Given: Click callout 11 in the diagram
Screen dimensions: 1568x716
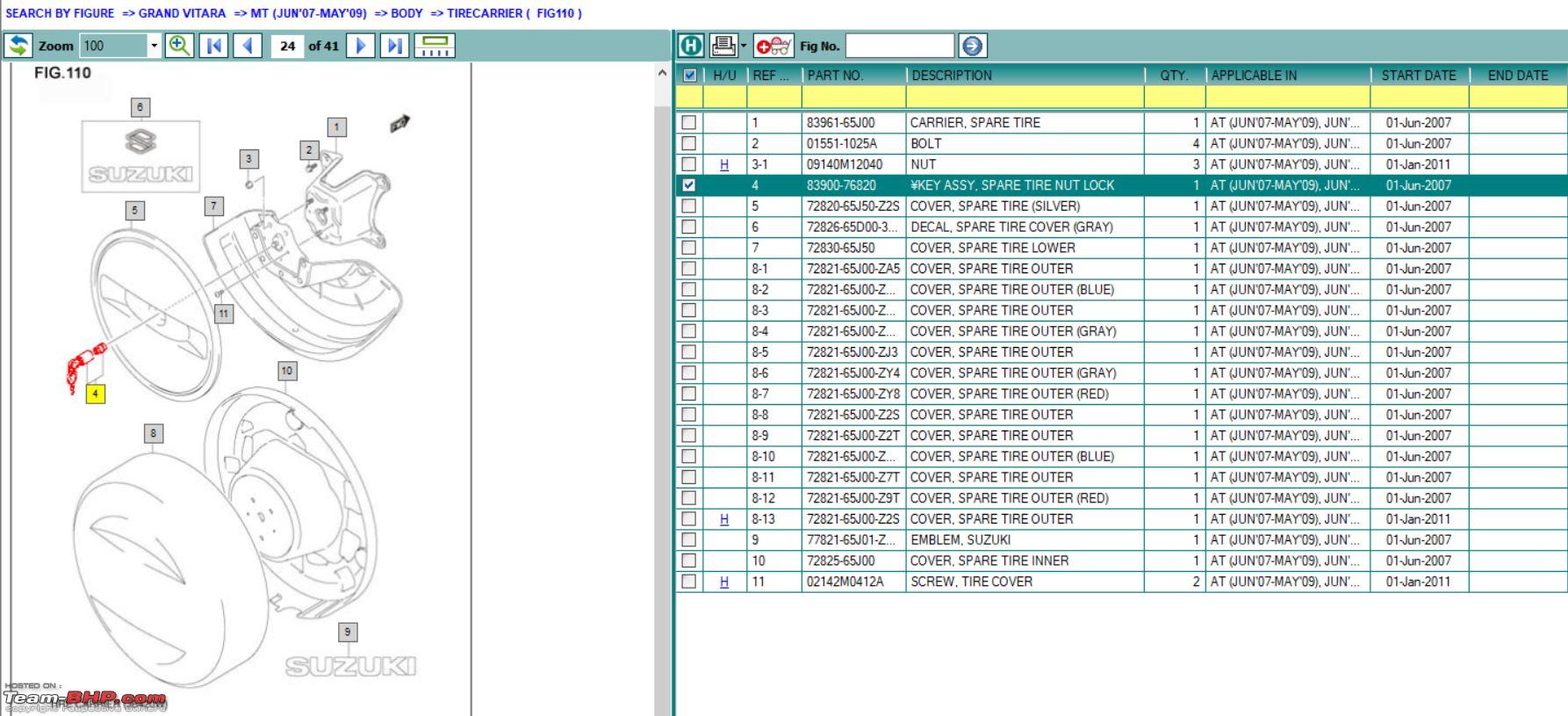Looking at the screenshot, I should point(224,314).
